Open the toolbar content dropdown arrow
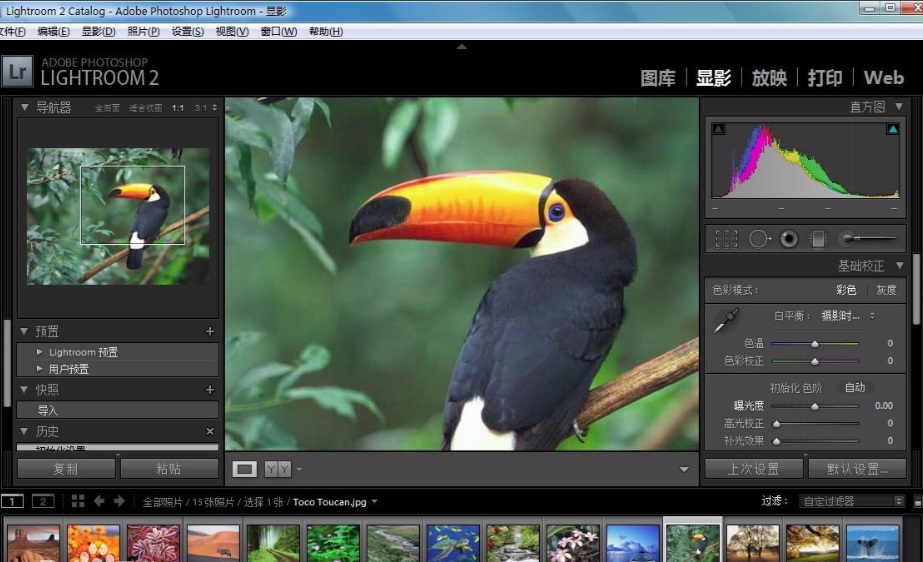The height and width of the screenshot is (562, 923). click(x=684, y=469)
